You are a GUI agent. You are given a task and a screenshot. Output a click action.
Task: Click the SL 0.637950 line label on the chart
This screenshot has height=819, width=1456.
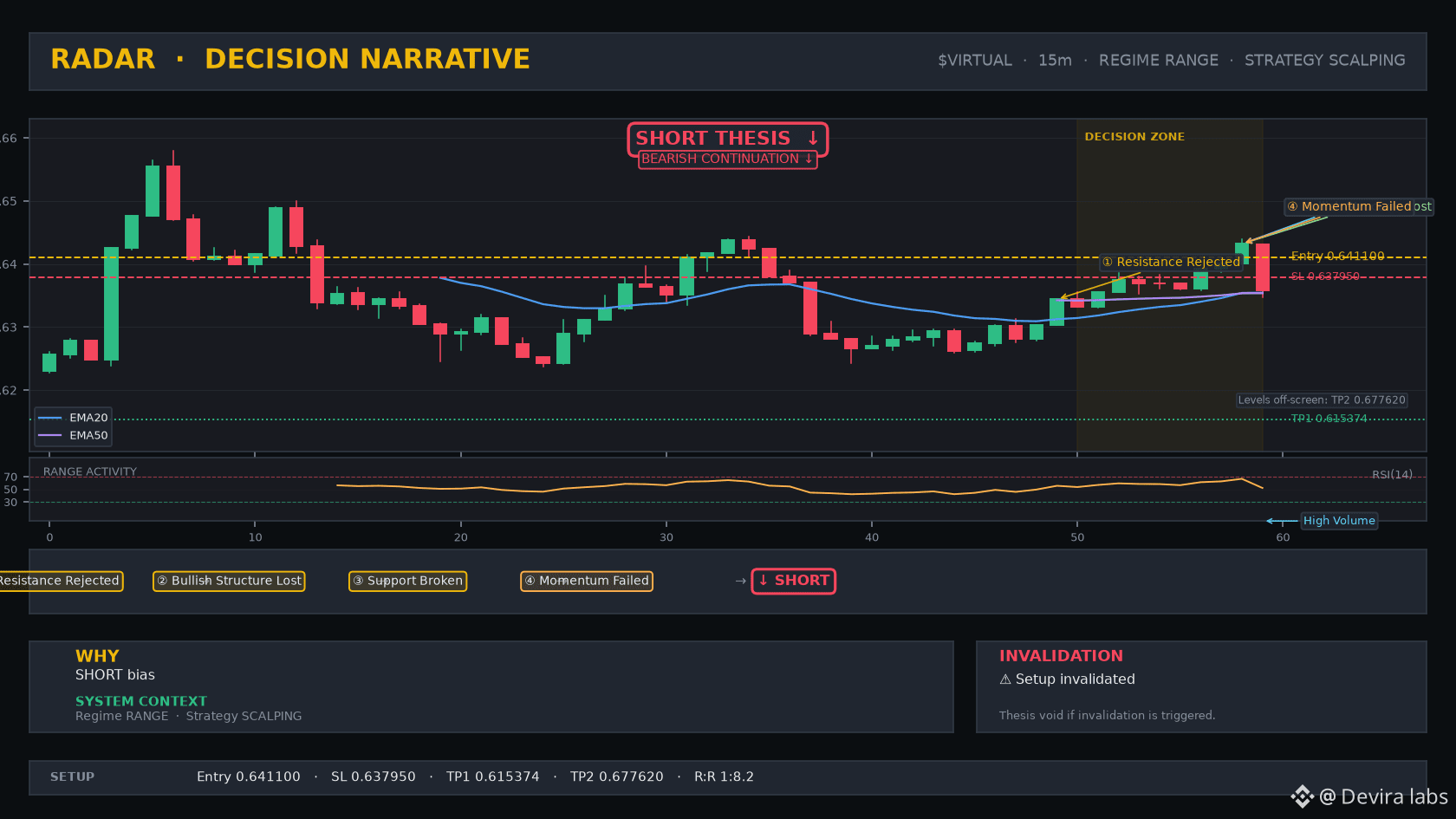tap(1325, 276)
